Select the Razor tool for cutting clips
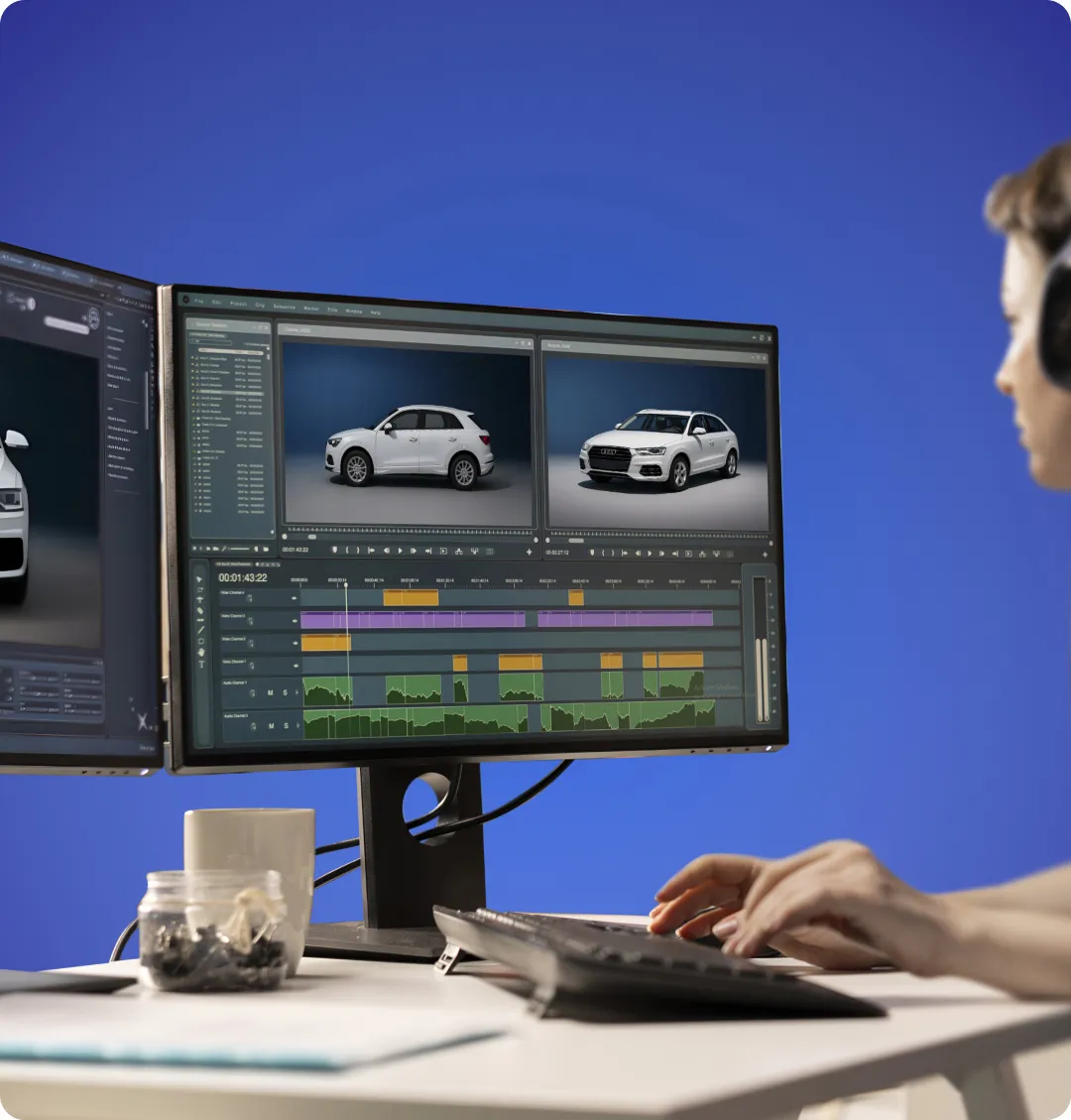 (199, 611)
